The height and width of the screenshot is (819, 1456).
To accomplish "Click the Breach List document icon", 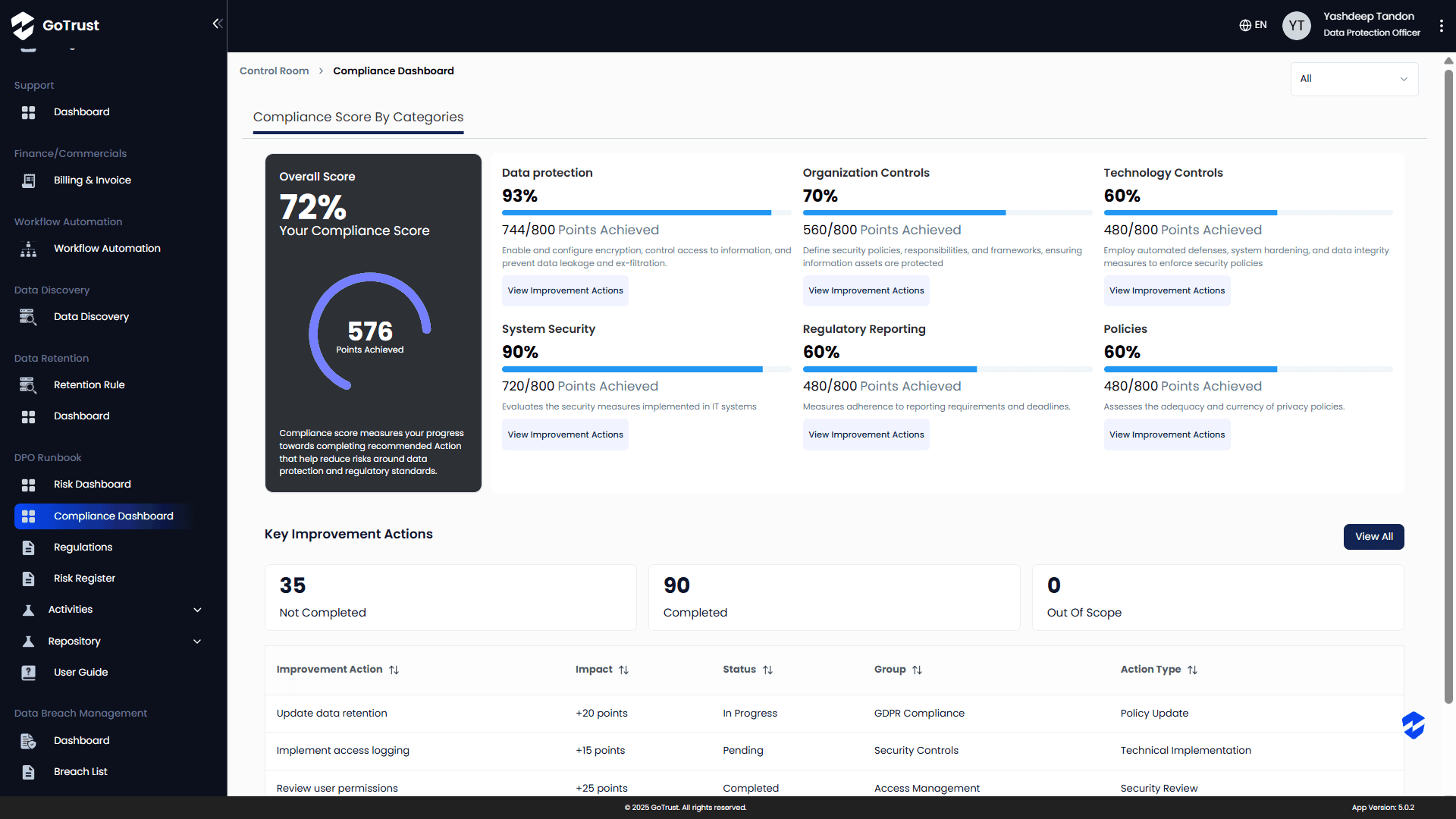I will pos(29,772).
